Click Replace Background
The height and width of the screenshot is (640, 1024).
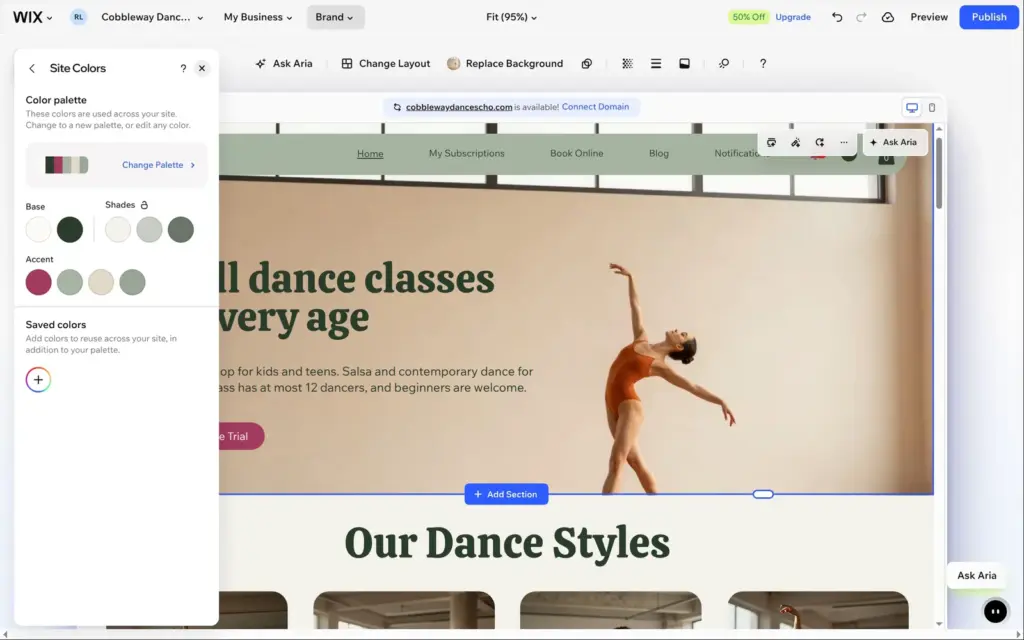coord(505,63)
